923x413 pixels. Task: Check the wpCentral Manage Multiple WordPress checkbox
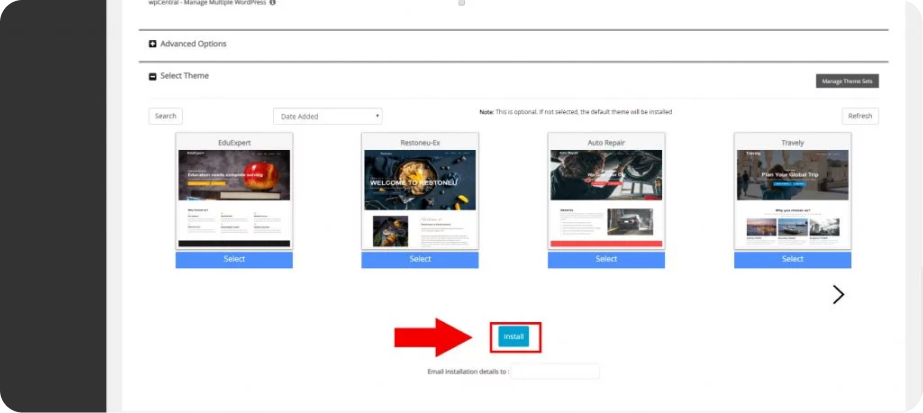(462, 2)
